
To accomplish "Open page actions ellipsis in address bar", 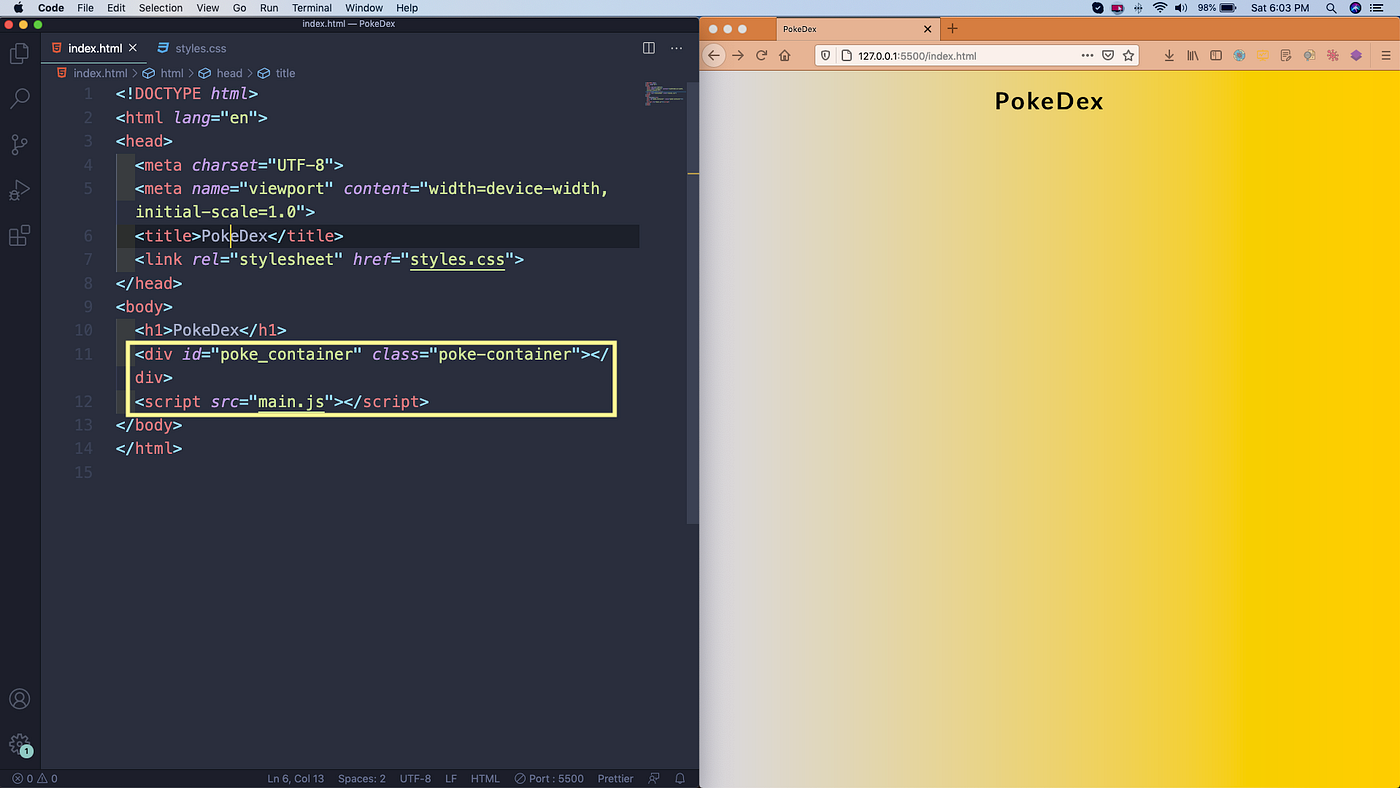I will 1087,56.
